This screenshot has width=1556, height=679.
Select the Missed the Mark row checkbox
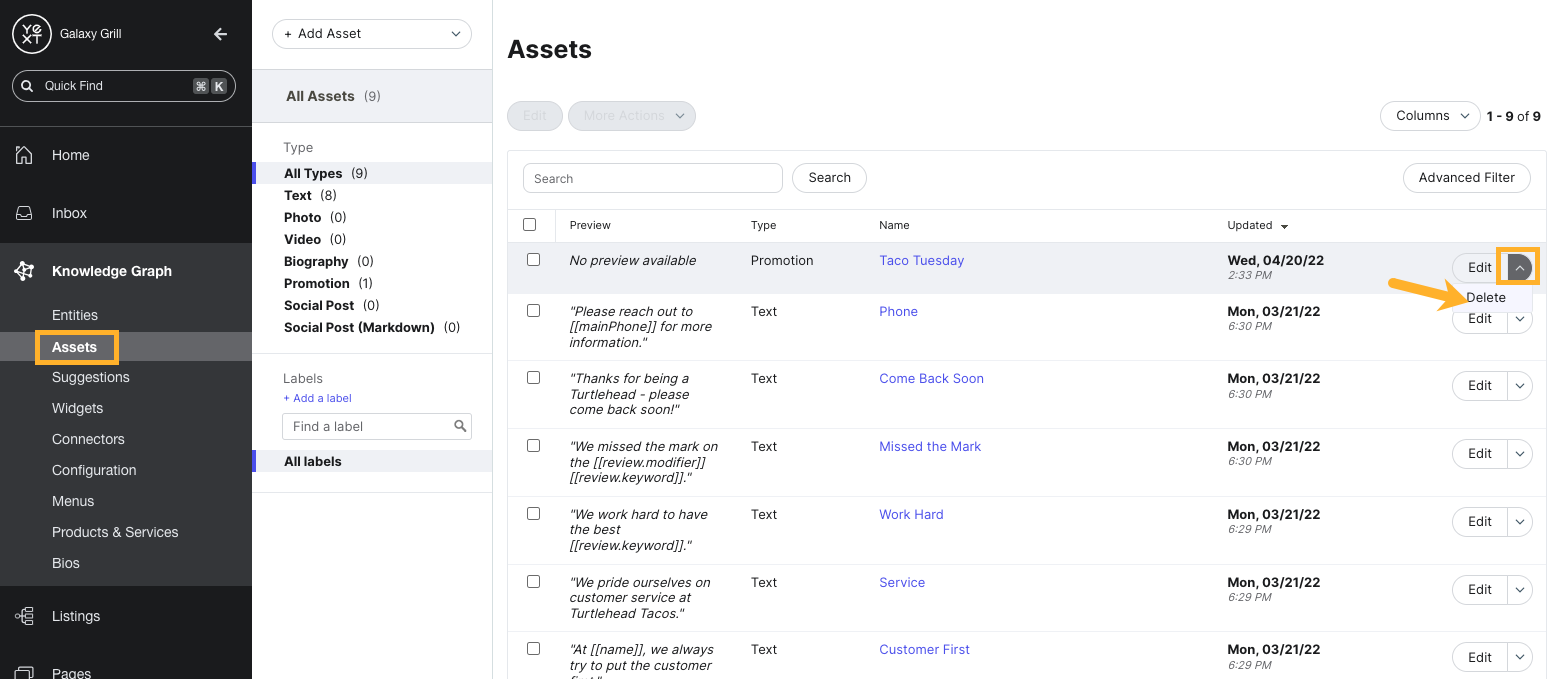533,446
